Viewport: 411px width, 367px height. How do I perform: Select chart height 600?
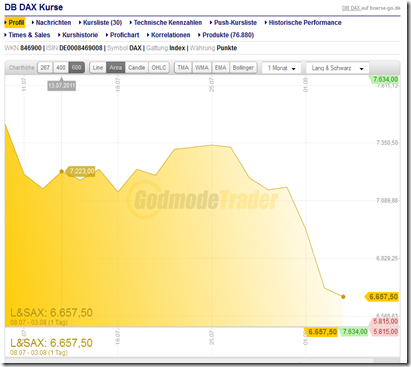(x=77, y=68)
